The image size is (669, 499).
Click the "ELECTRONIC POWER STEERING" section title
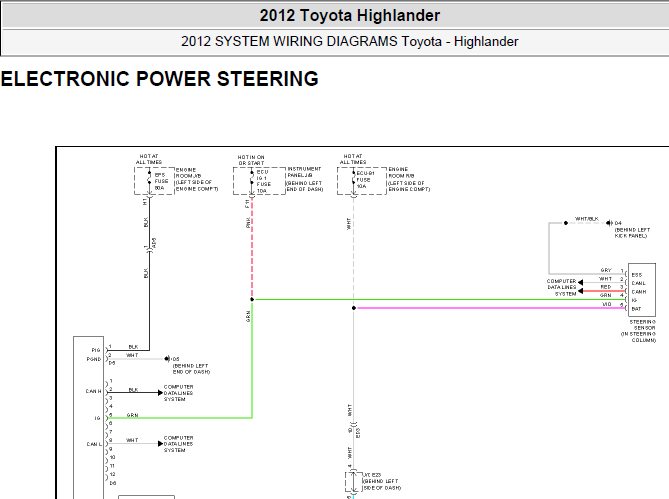click(x=160, y=79)
